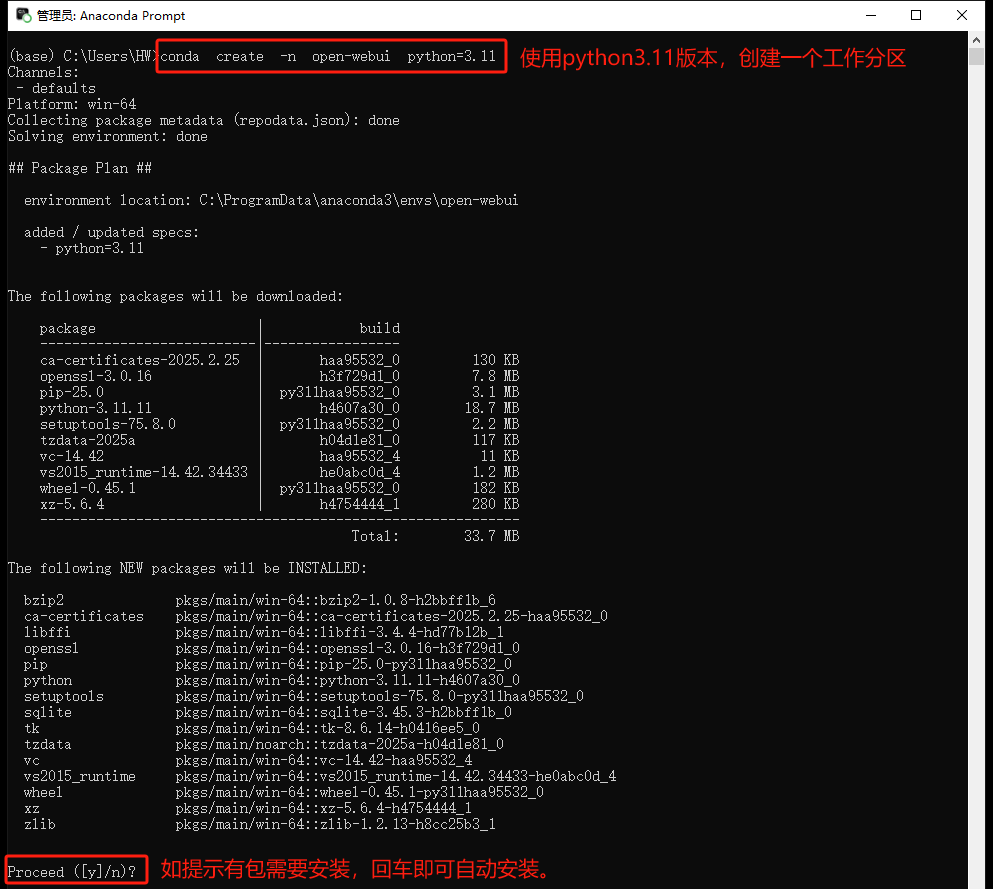Maximize the Anaconda Prompt window
This screenshot has width=993, height=889.
916,15
